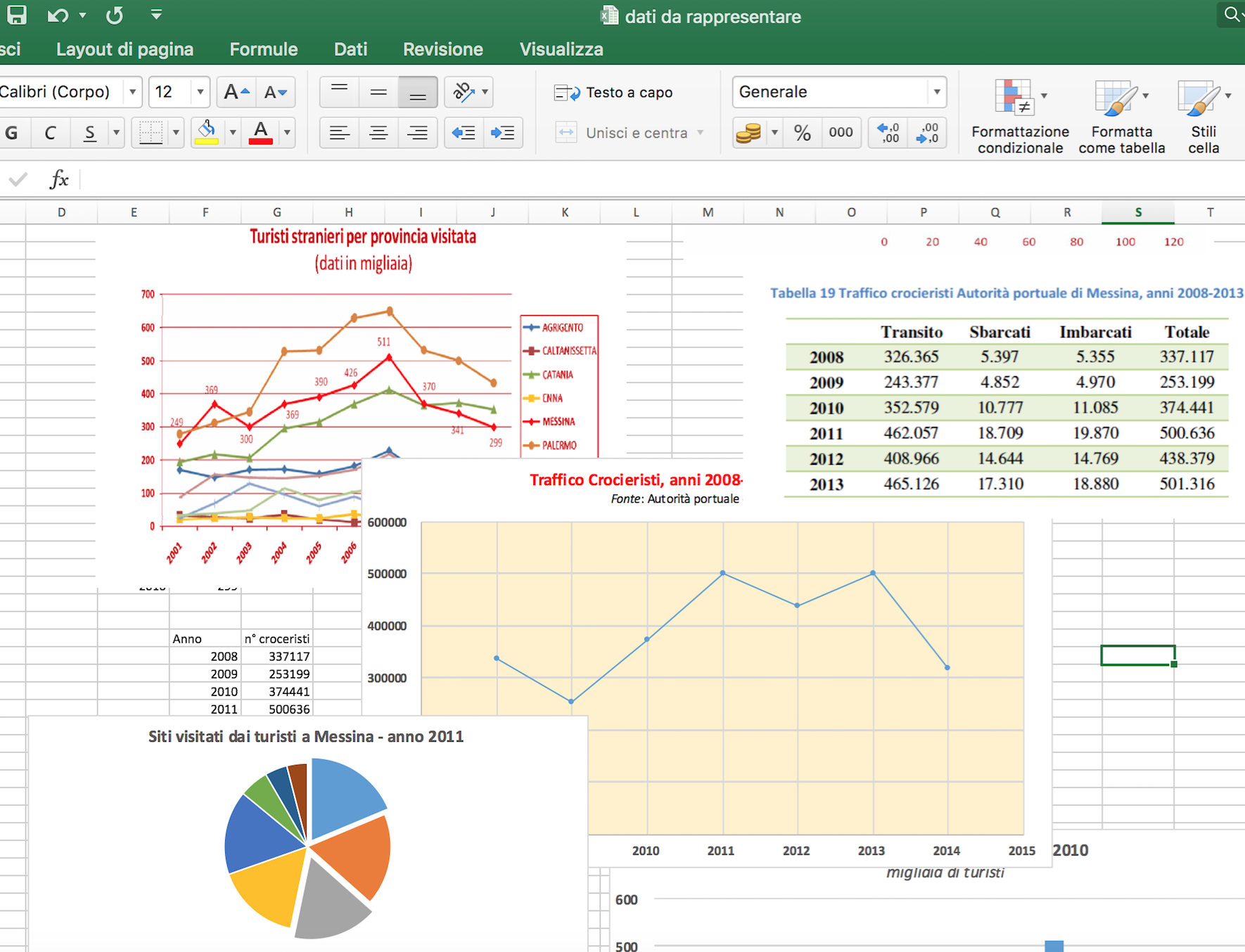Open the Layout di pagina tab
Viewport: 1245px width, 952px height.
124,49
